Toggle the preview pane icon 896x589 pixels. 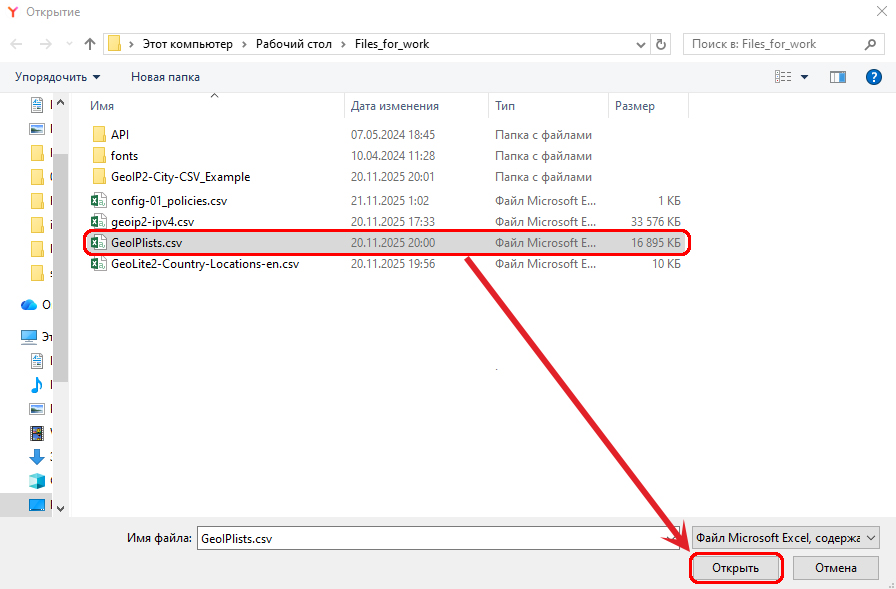[x=838, y=77]
